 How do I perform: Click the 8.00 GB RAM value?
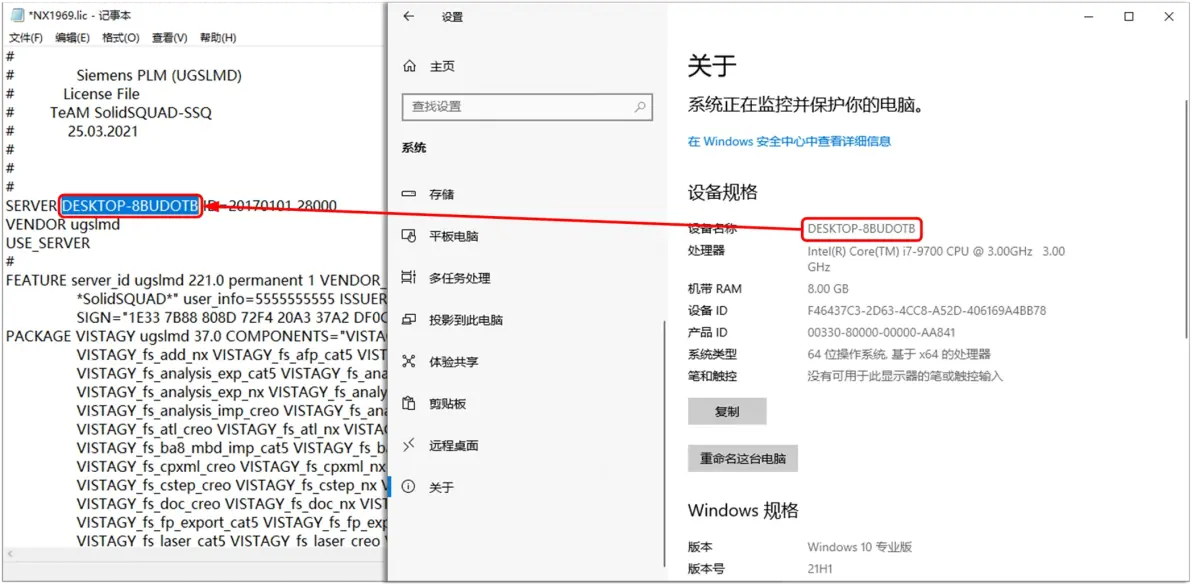pyautogui.click(x=828, y=289)
